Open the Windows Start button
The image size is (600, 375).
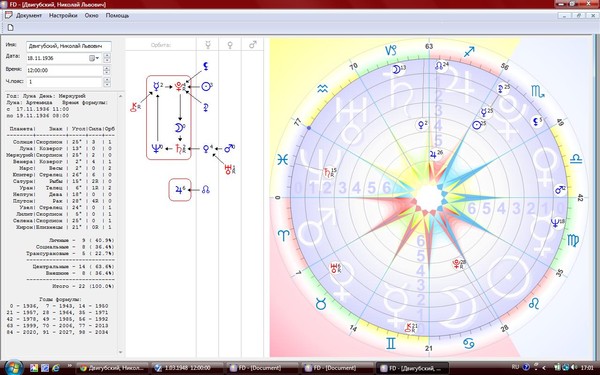(x=14, y=368)
